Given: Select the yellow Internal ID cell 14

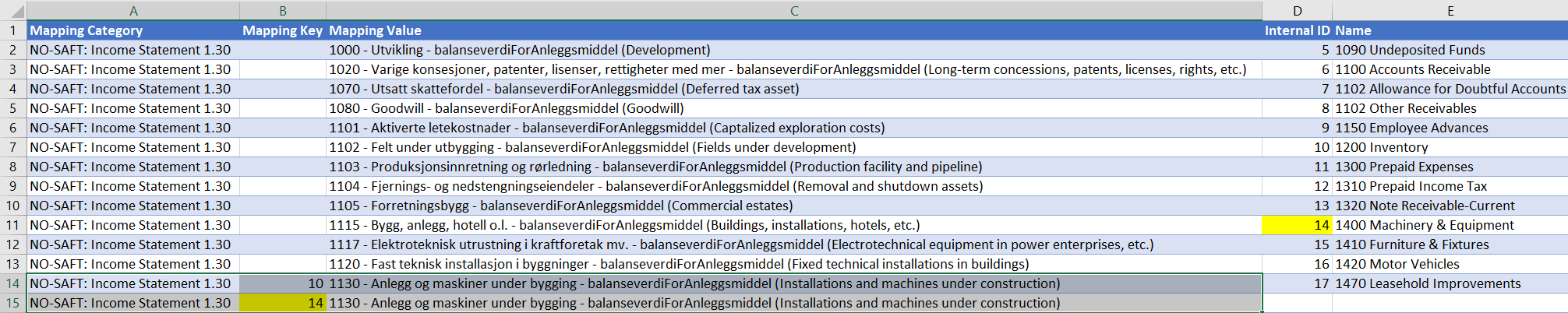Looking at the screenshot, I should click(x=1297, y=225).
